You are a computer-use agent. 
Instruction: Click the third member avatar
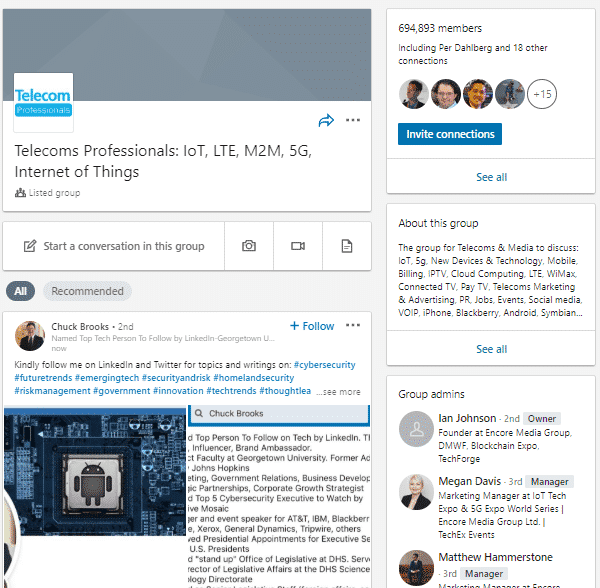pyautogui.click(x=478, y=94)
